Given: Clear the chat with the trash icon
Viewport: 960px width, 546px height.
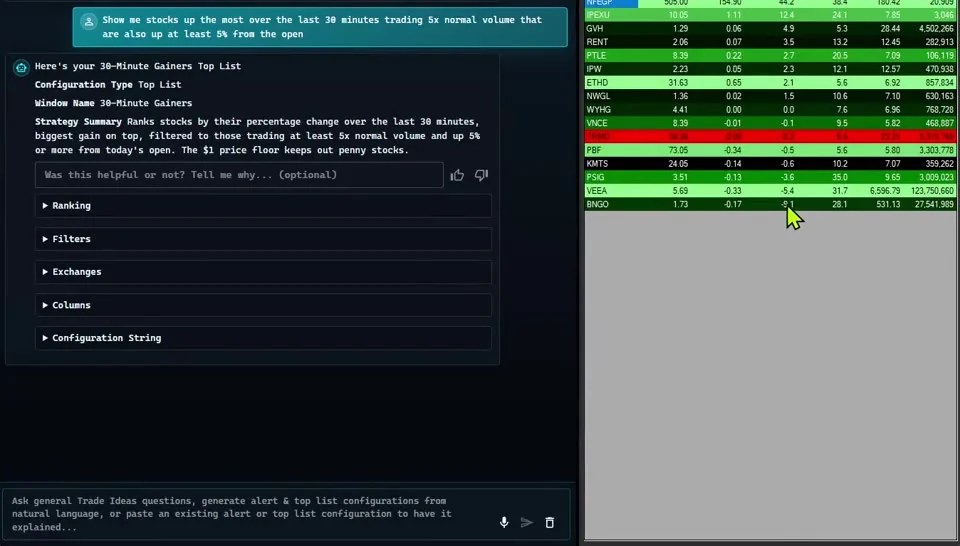Looking at the screenshot, I should [550, 522].
